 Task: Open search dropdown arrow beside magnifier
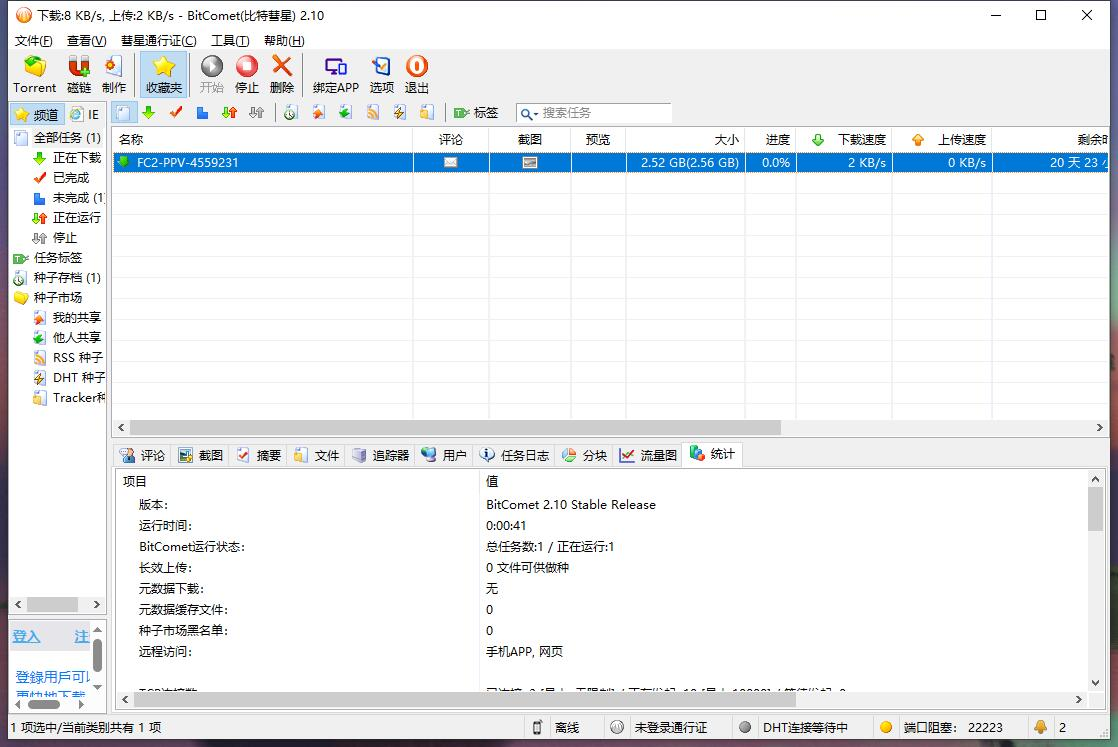[535, 114]
